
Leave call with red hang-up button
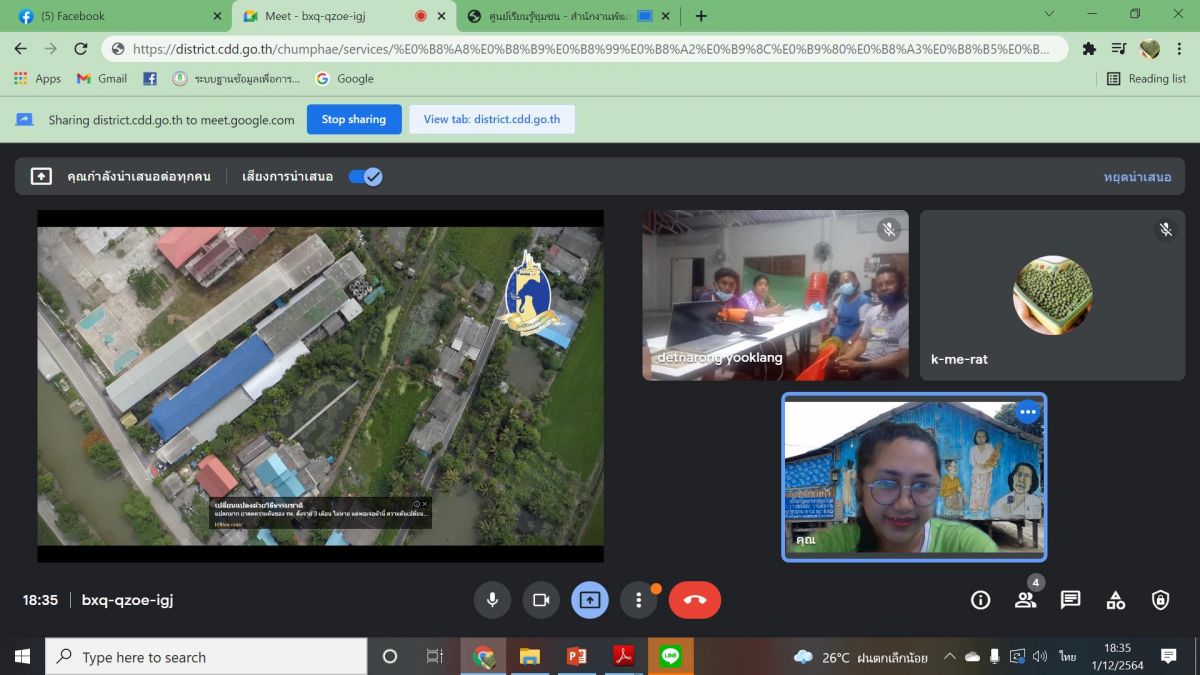point(695,600)
